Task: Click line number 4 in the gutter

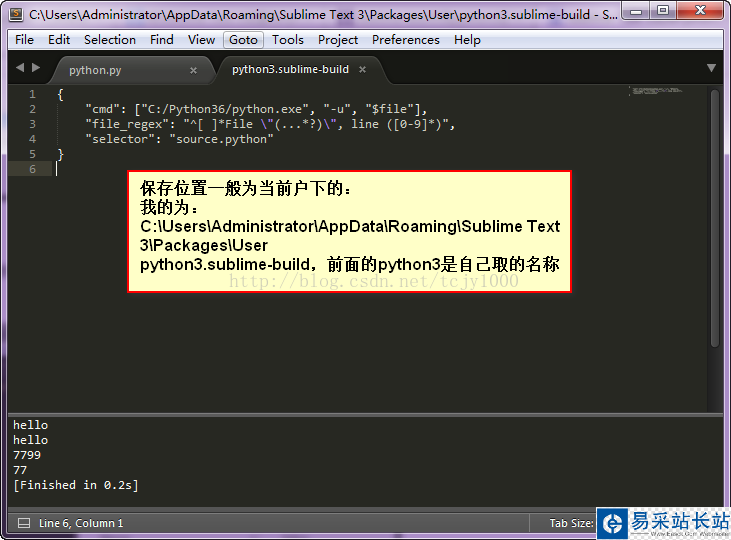Action: tap(32, 139)
